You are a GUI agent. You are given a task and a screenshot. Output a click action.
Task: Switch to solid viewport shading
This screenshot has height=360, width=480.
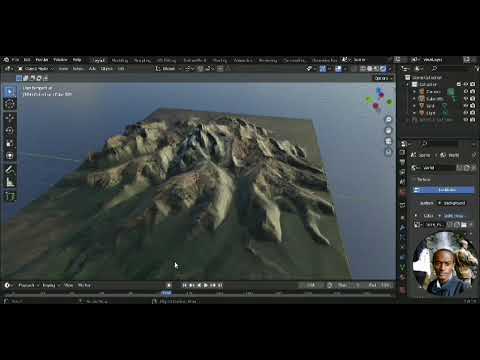[x=370, y=69]
